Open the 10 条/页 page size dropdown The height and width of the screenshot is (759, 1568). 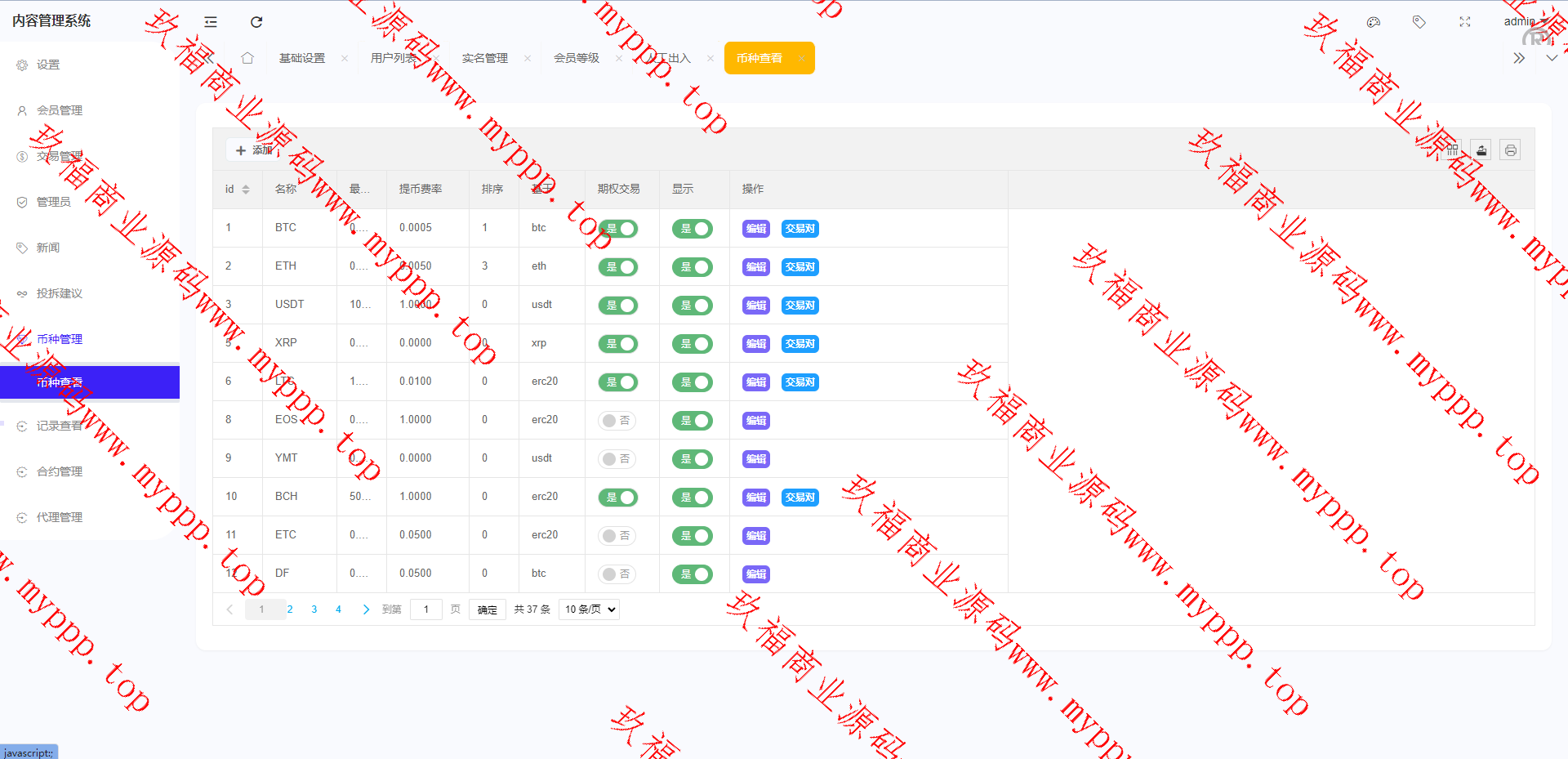(x=589, y=609)
